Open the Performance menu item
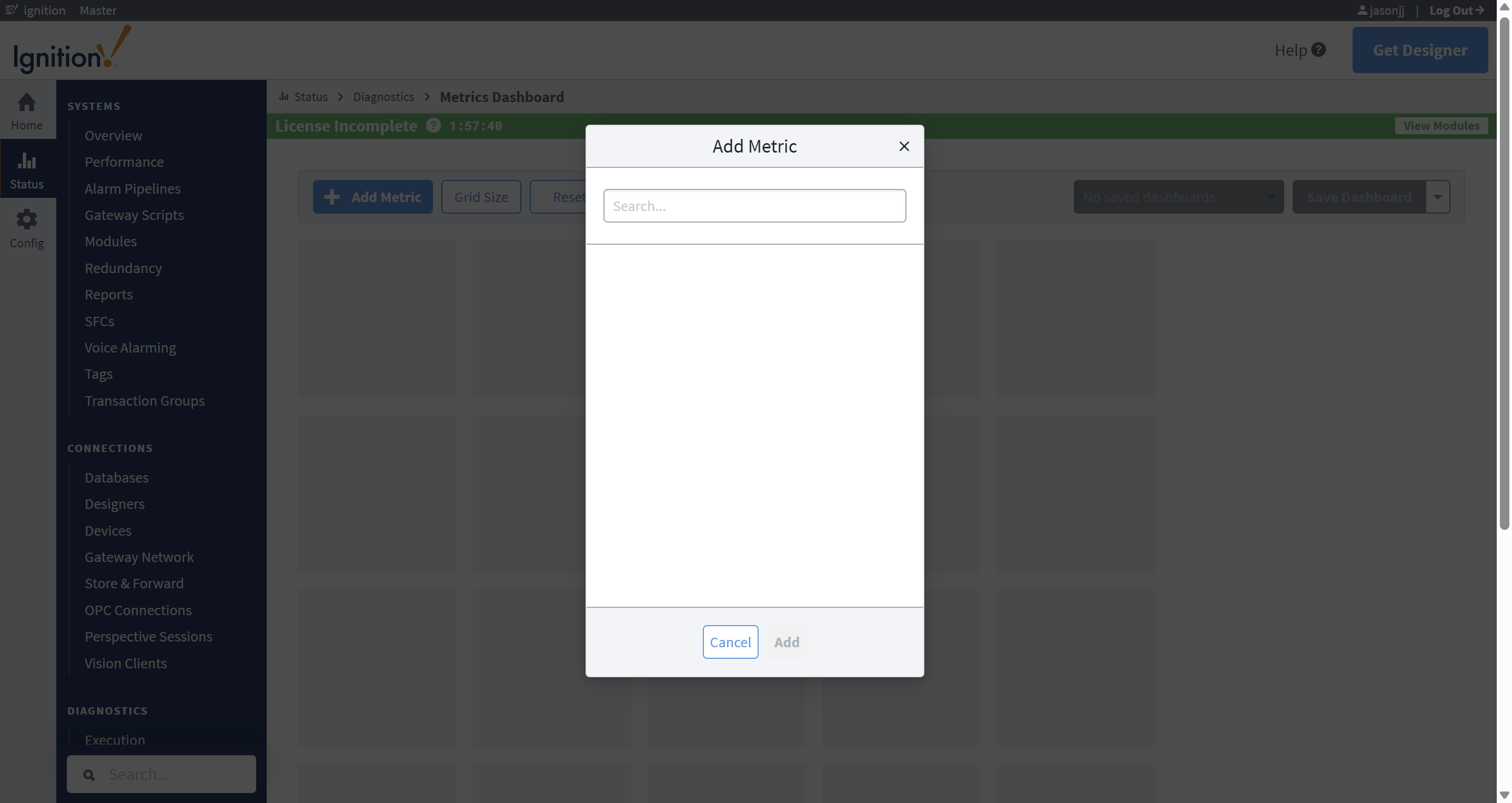This screenshot has width=1512, height=803. (x=124, y=162)
